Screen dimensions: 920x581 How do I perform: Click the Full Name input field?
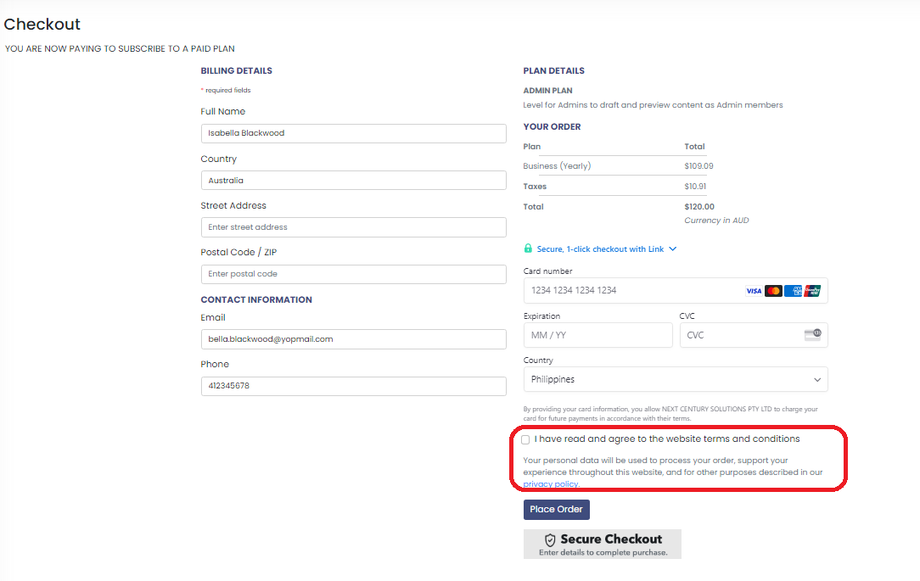[x=353, y=133]
